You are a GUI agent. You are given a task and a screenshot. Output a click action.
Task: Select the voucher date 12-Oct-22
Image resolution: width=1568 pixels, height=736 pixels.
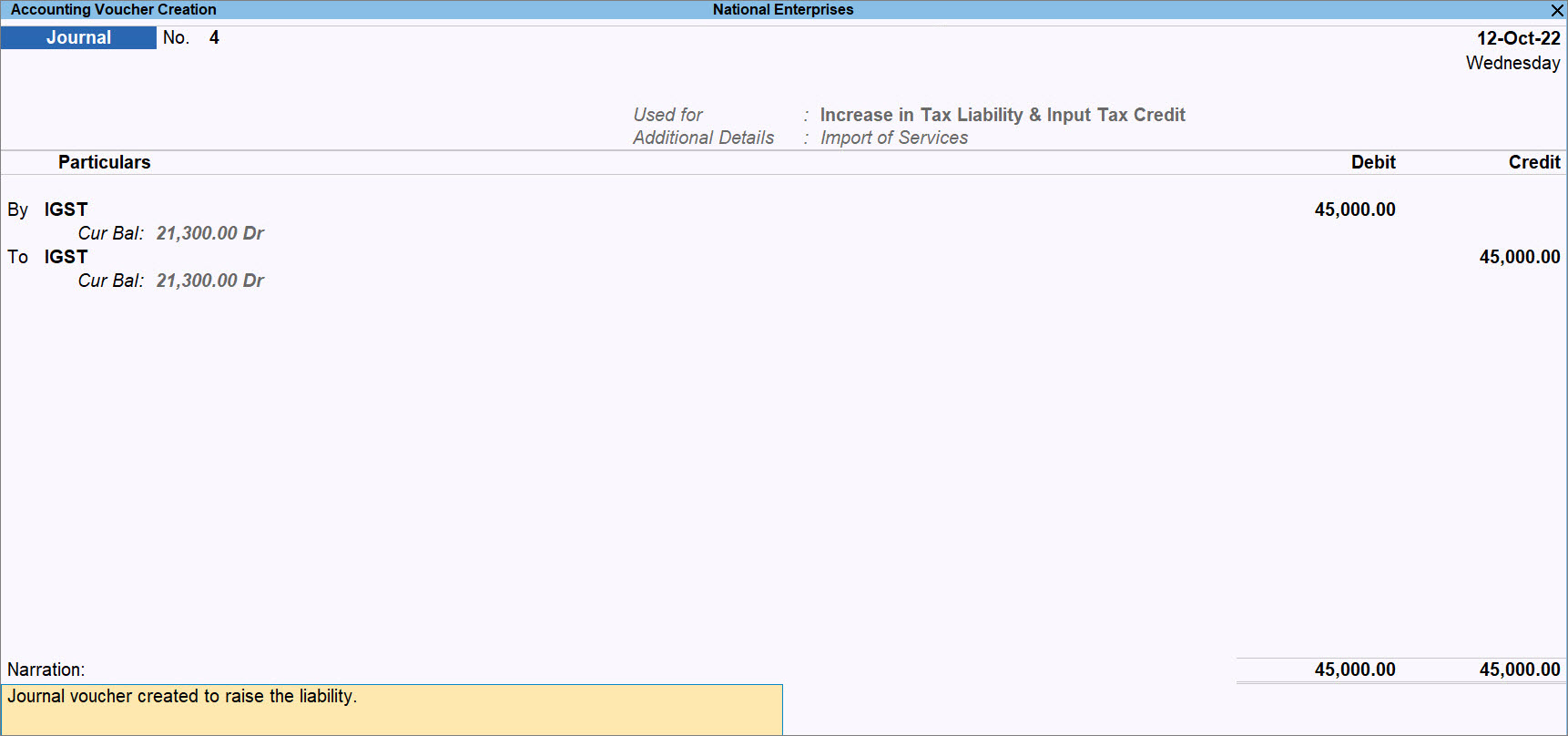[1518, 38]
